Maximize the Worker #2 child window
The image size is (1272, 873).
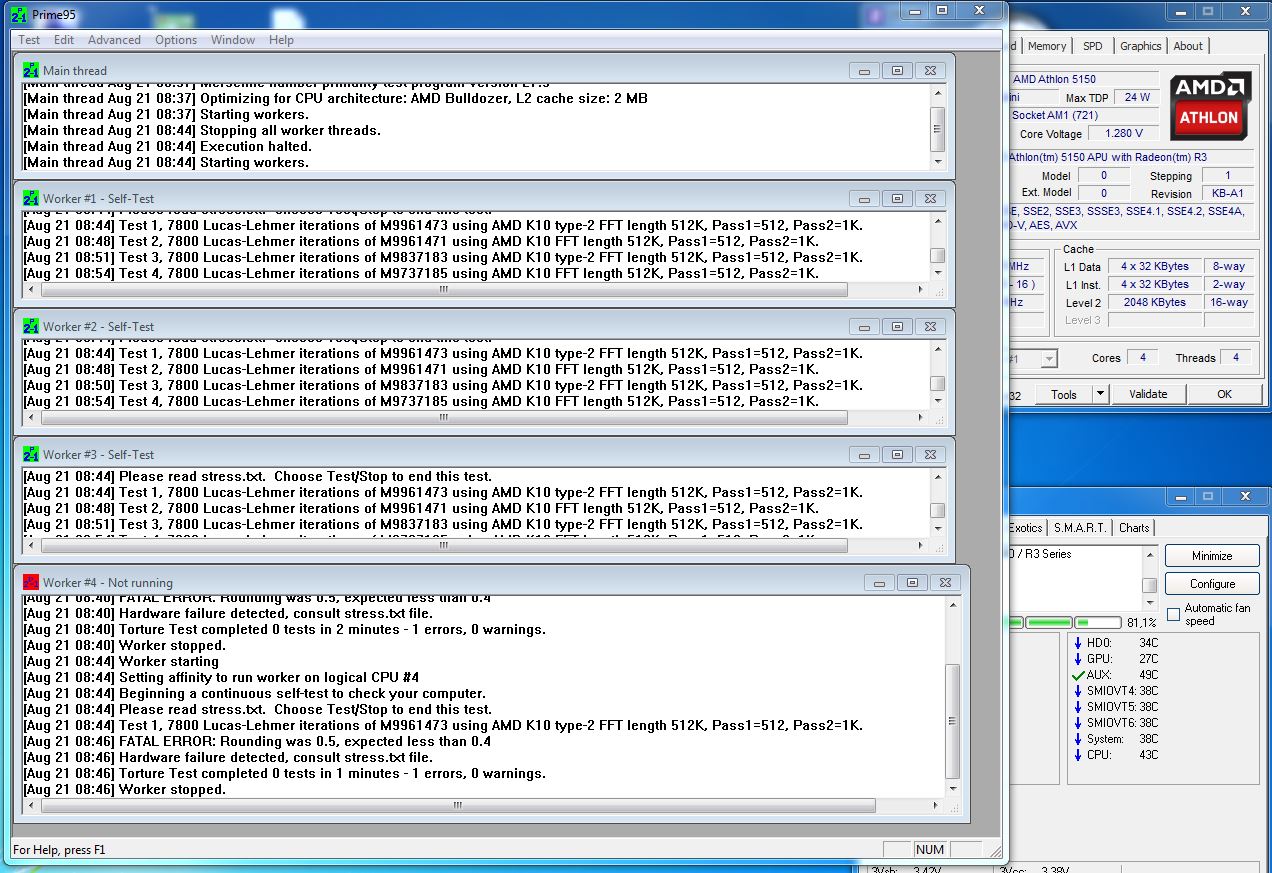click(897, 326)
